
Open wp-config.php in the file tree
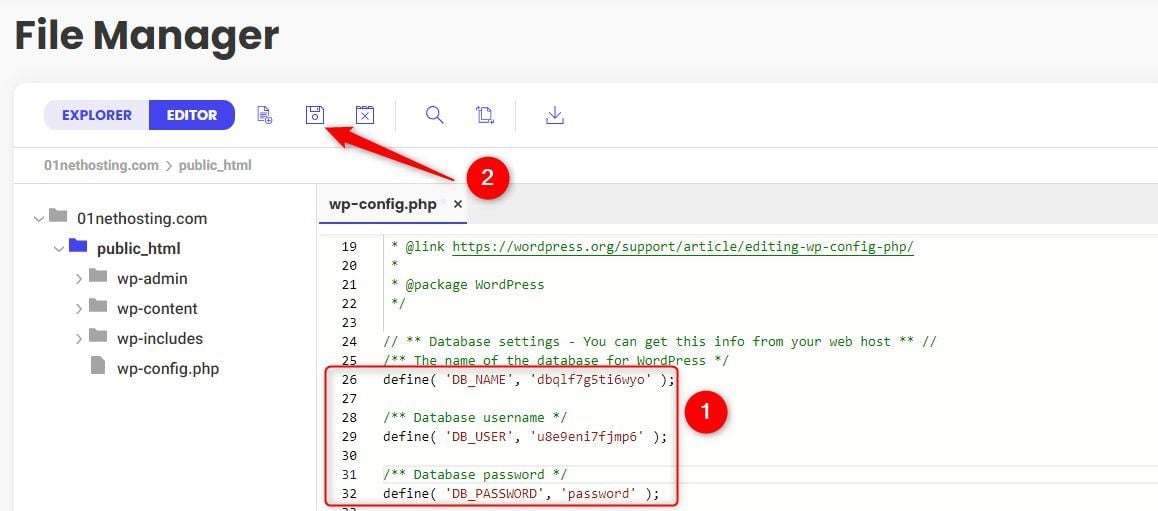point(168,368)
